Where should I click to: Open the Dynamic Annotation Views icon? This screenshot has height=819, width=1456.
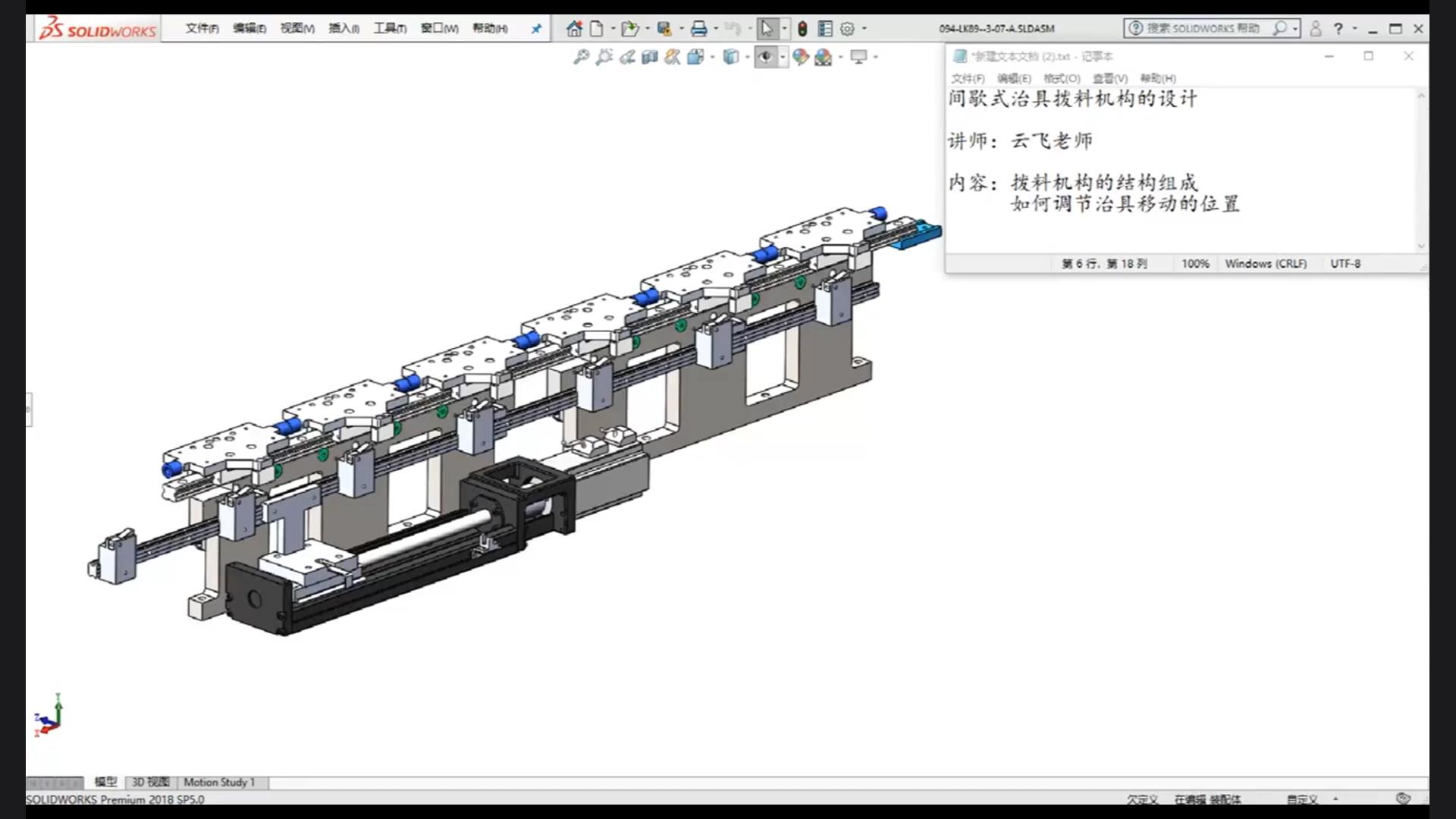pyautogui.click(x=672, y=57)
